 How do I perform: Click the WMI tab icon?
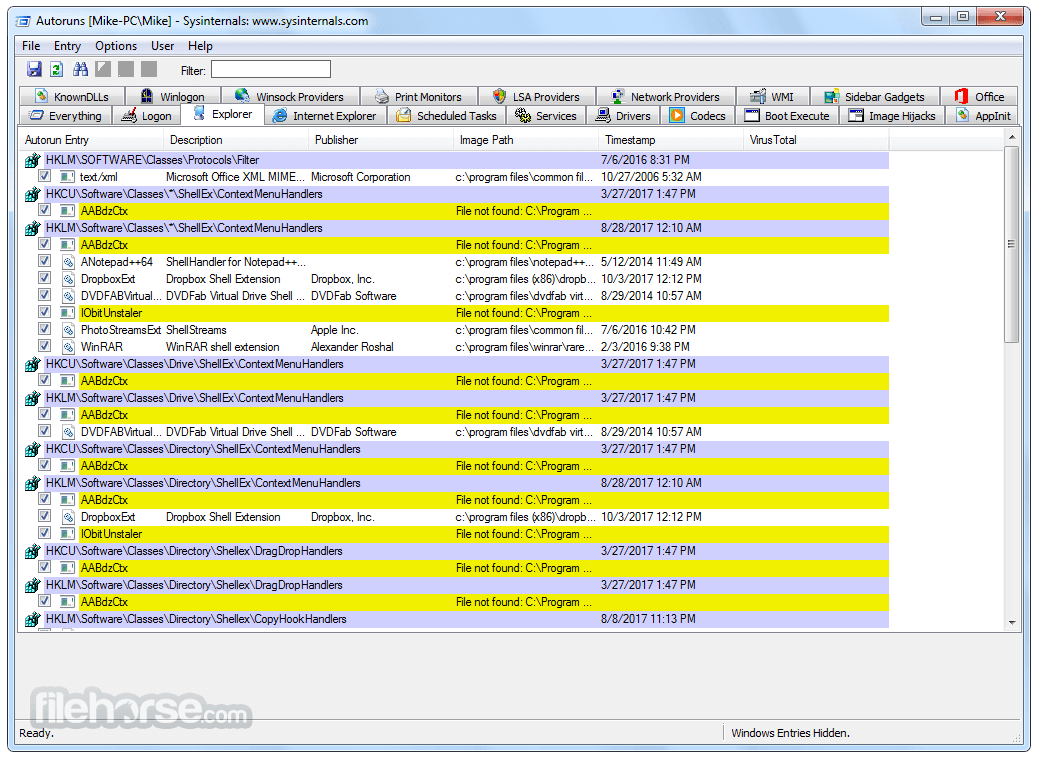(758, 96)
